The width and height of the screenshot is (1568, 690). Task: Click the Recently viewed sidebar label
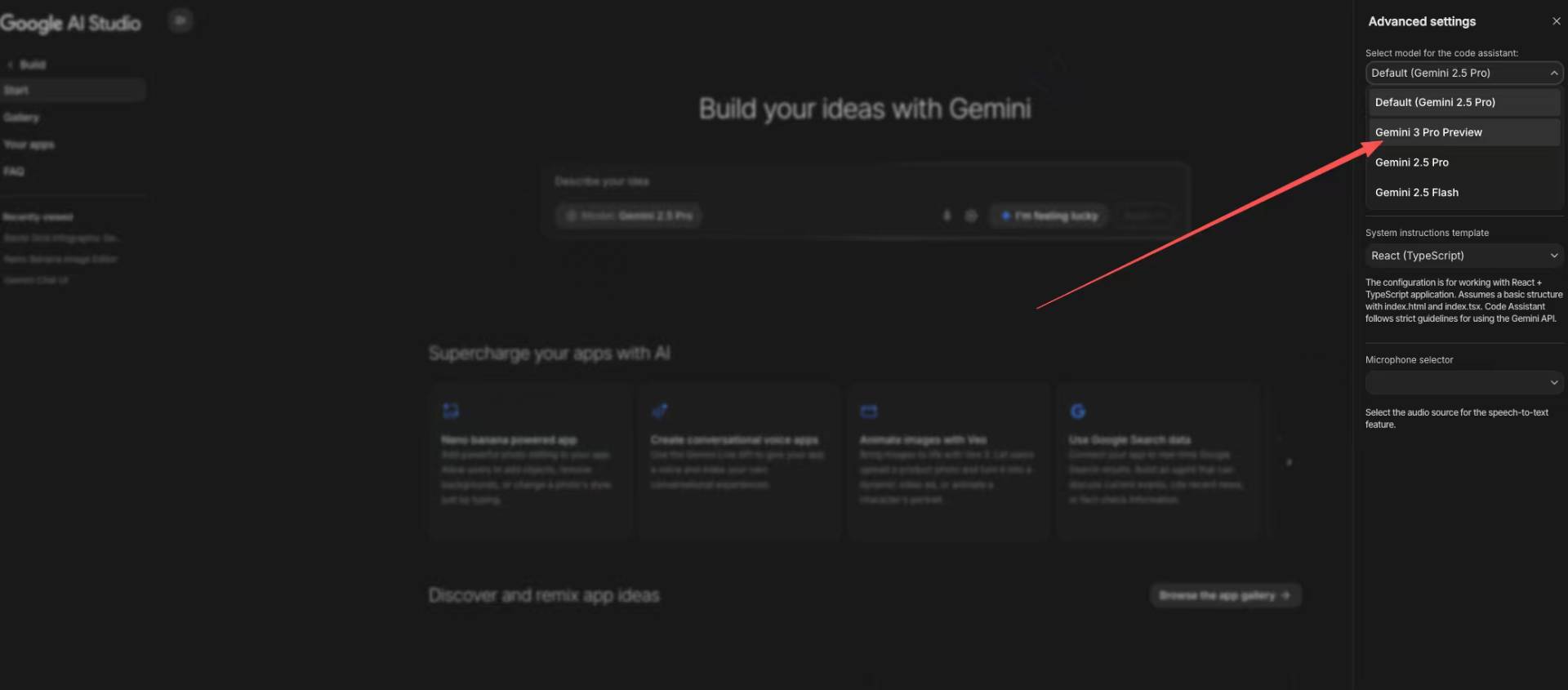click(38, 217)
